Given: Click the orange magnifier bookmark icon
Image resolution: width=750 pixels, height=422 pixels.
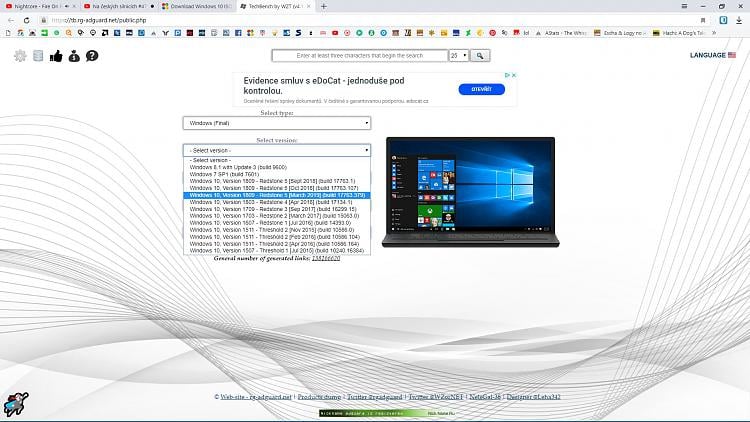Looking at the screenshot, I should tap(69, 33).
